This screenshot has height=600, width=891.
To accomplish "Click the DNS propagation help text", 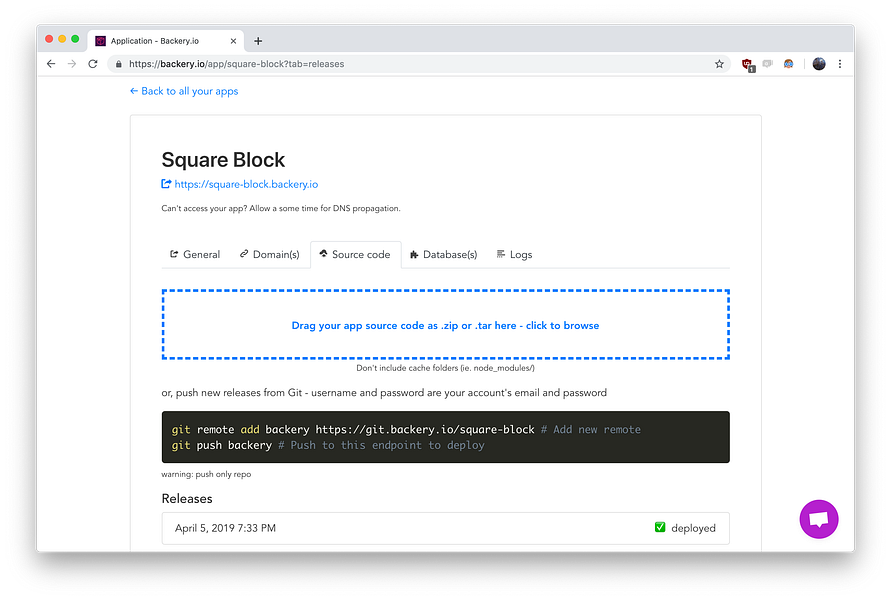I will [281, 209].
